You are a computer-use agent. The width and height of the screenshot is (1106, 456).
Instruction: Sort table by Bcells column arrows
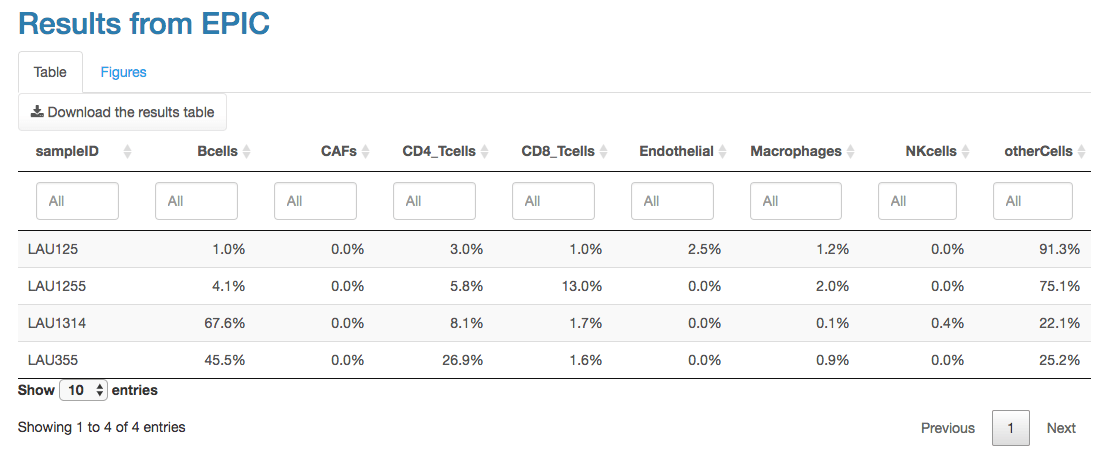tap(246, 152)
